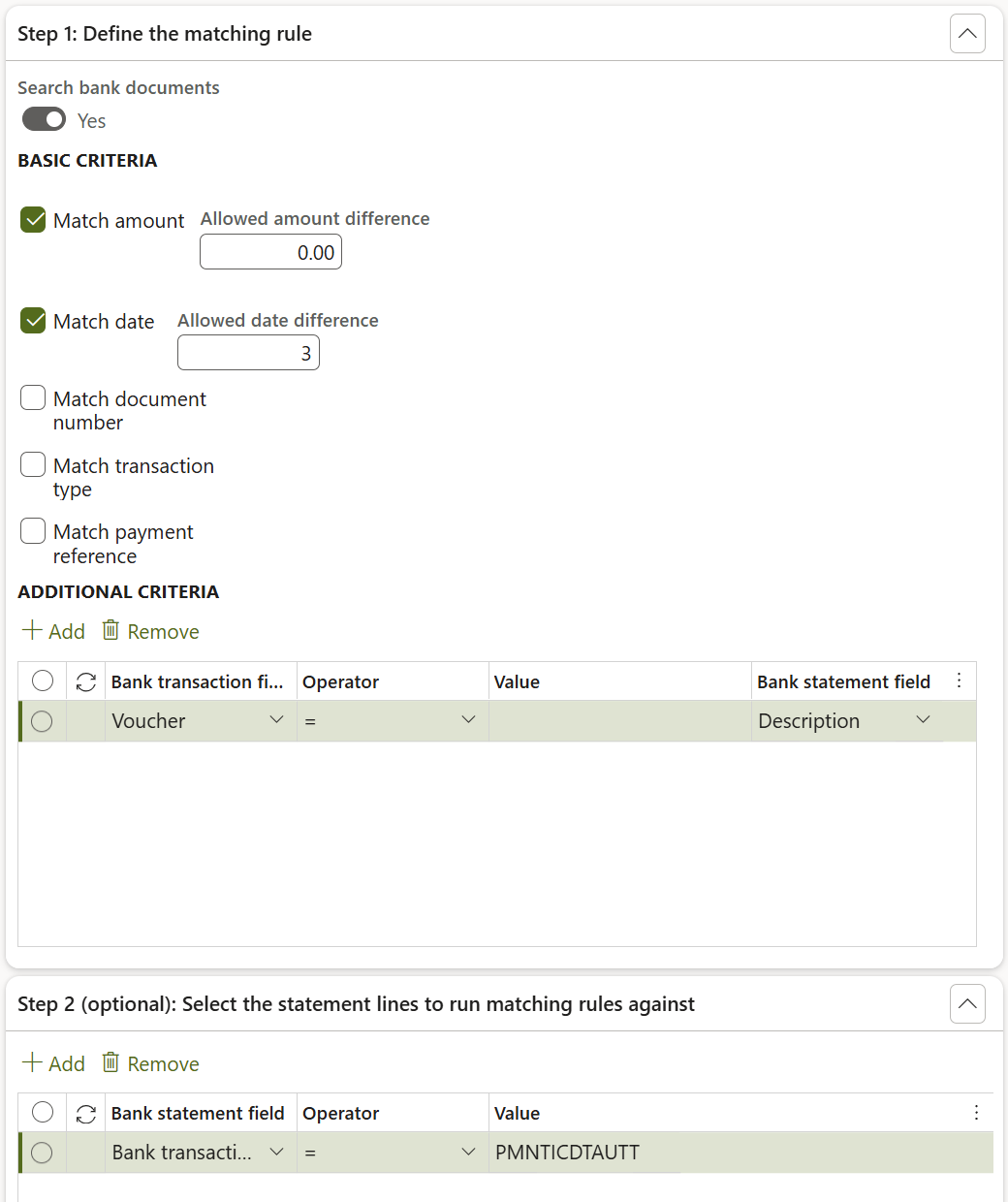Select the Voucher row radio button
This screenshot has height=1202, width=1008.
[x=42, y=721]
